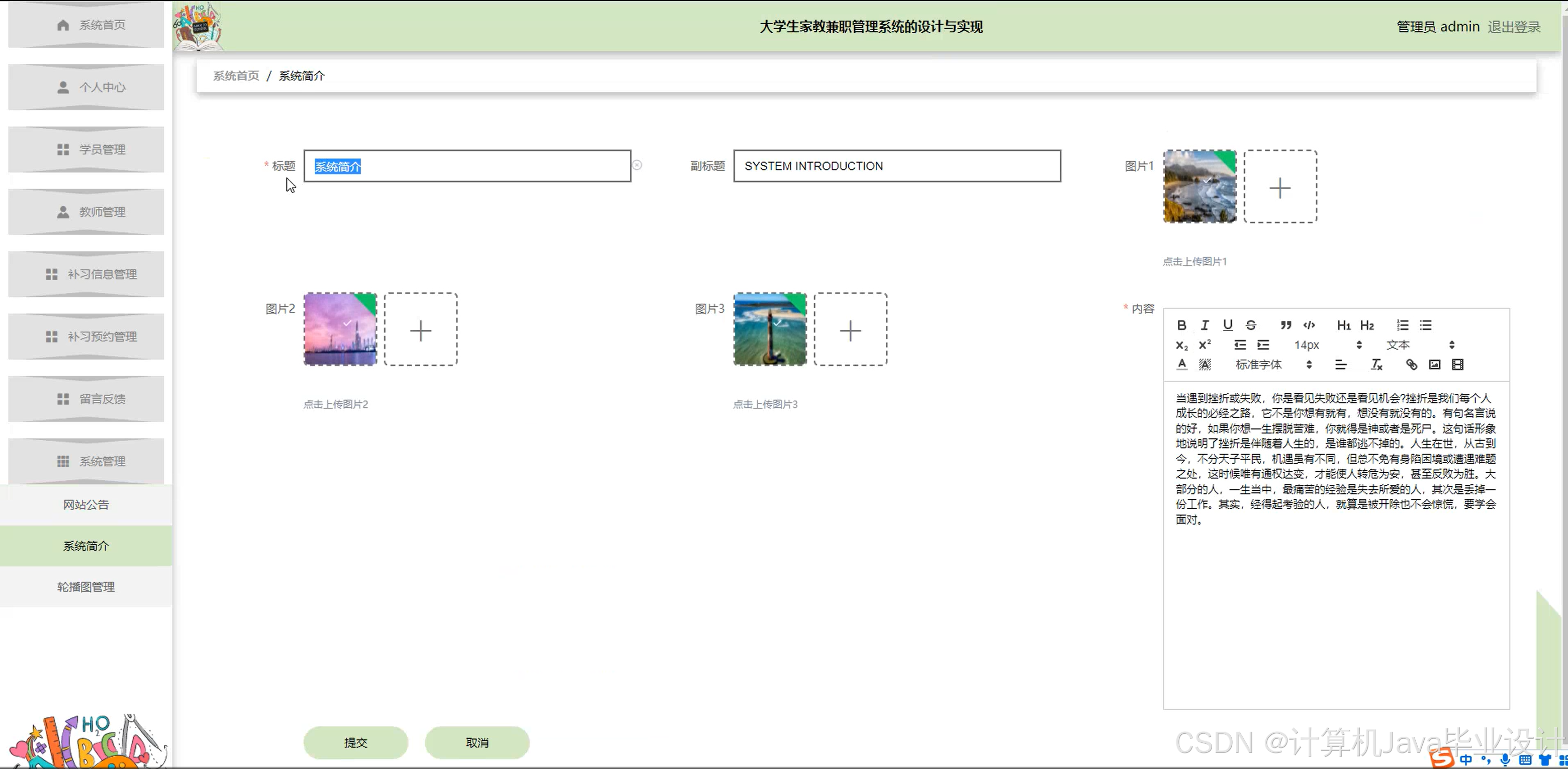Toggle italic formatting in the editor
1568x769 pixels.
(x=1205, y=325)
